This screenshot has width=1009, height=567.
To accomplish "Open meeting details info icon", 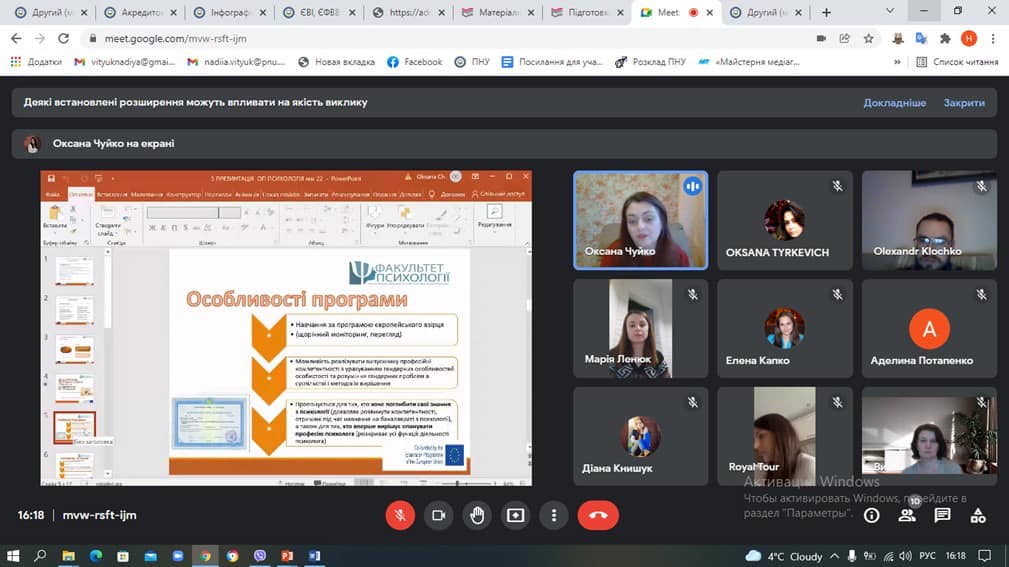I will click(x=872, y=515).
